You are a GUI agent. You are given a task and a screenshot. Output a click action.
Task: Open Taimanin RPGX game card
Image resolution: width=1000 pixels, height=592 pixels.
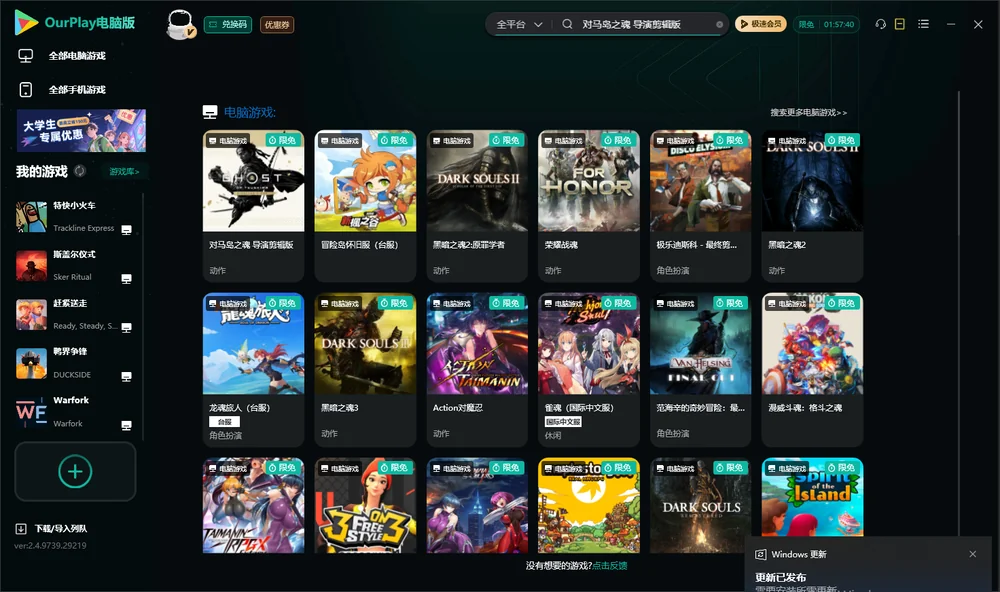pos(253,505)
